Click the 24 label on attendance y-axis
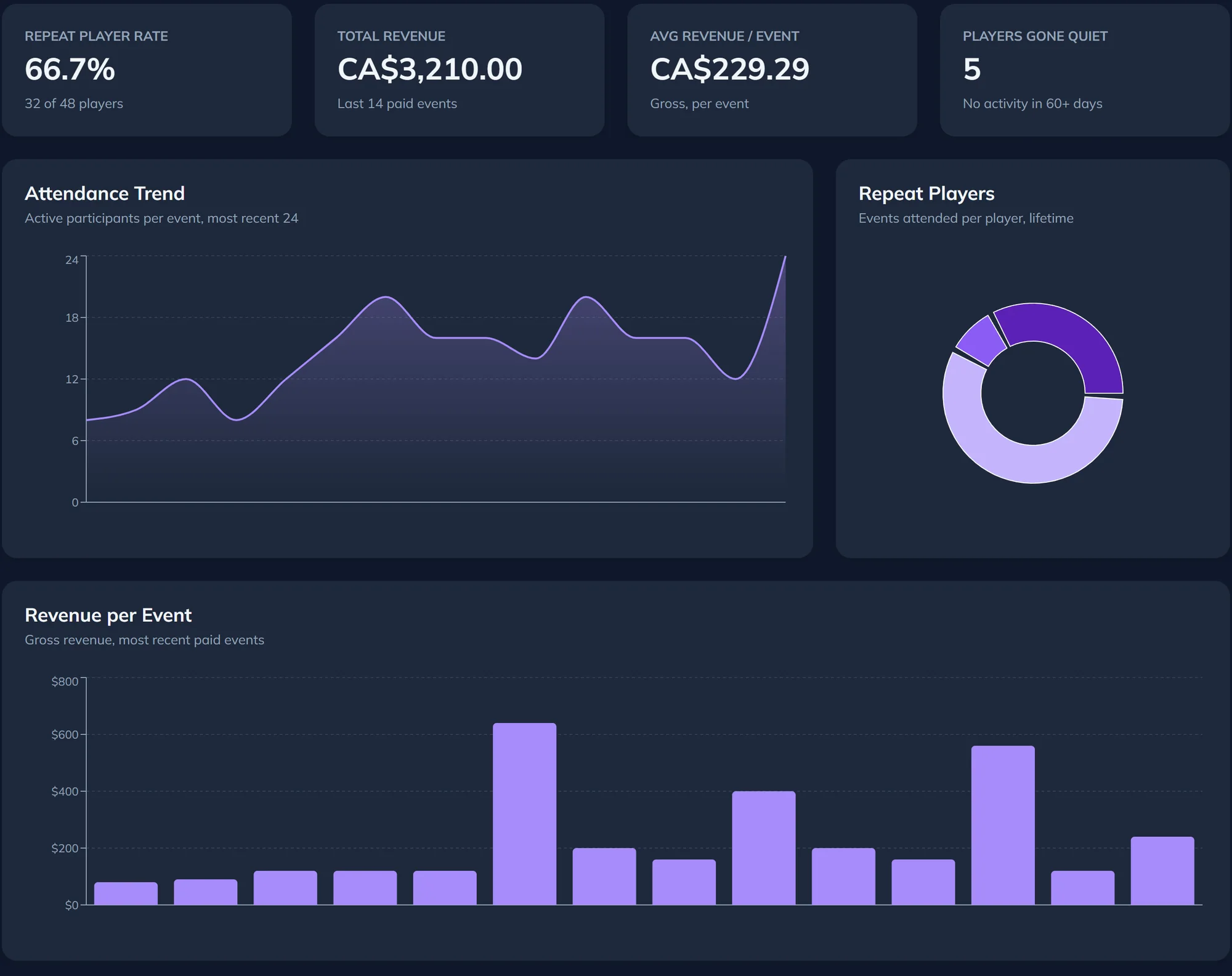Screen dimensions: 1232x976 pyautogui.click(x=72, y=260)
